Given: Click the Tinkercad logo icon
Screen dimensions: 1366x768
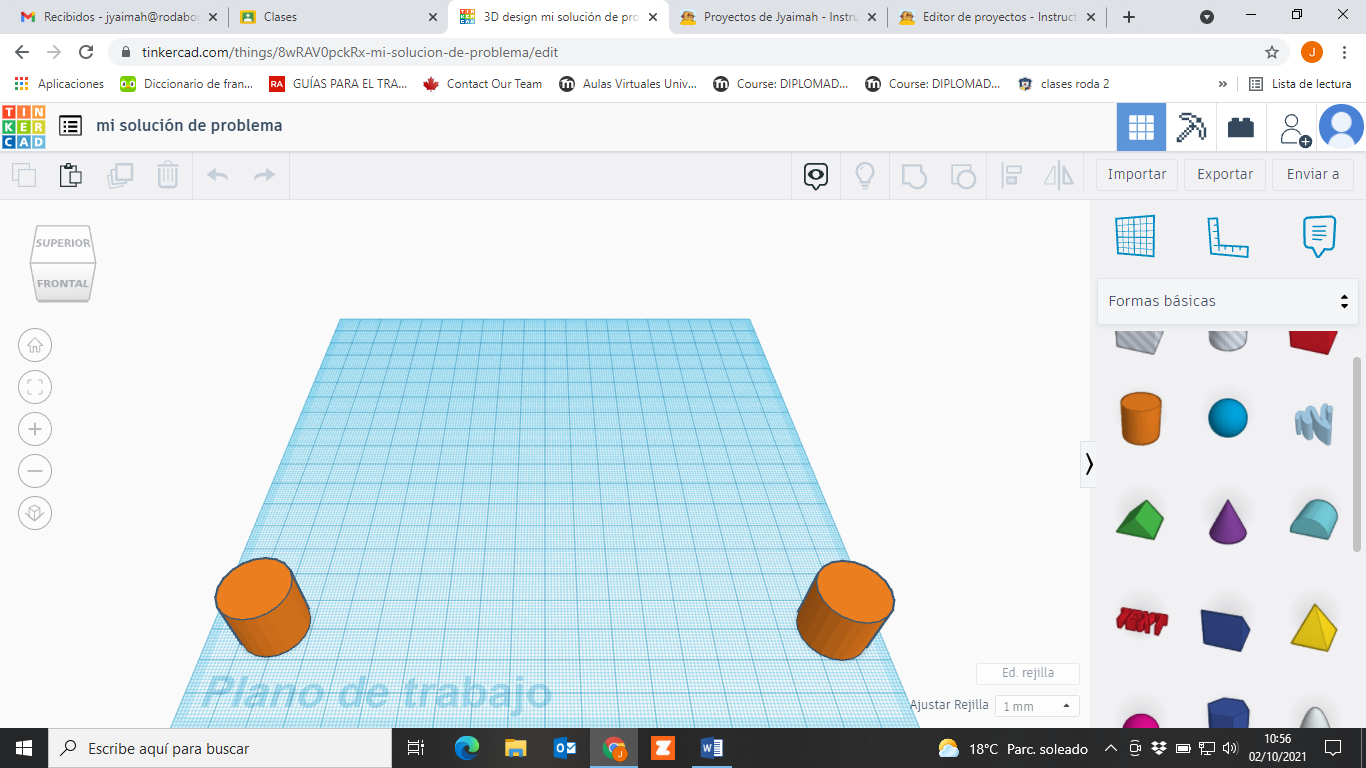Looking at the screenshot, I should (24, 126).
